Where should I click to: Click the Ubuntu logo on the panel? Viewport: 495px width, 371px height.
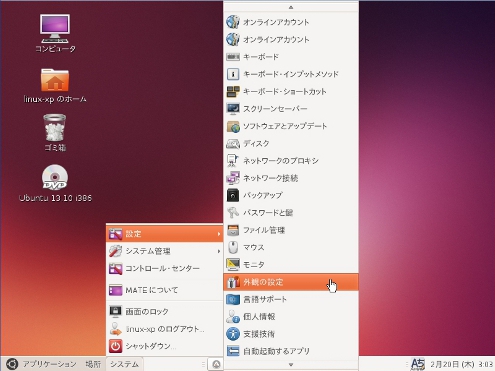coord(12,364)
